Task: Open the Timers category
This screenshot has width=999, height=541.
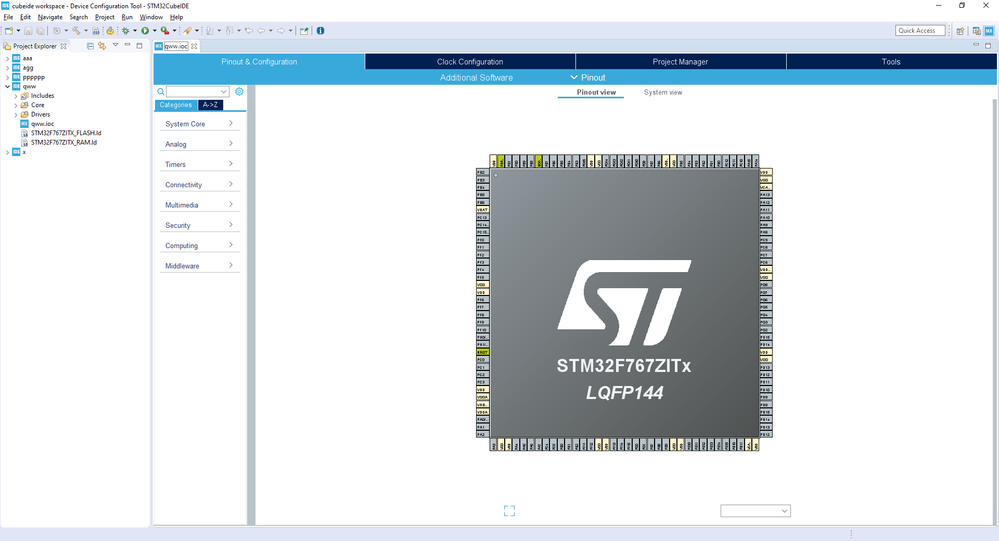Action: click(x=199, y=164)
